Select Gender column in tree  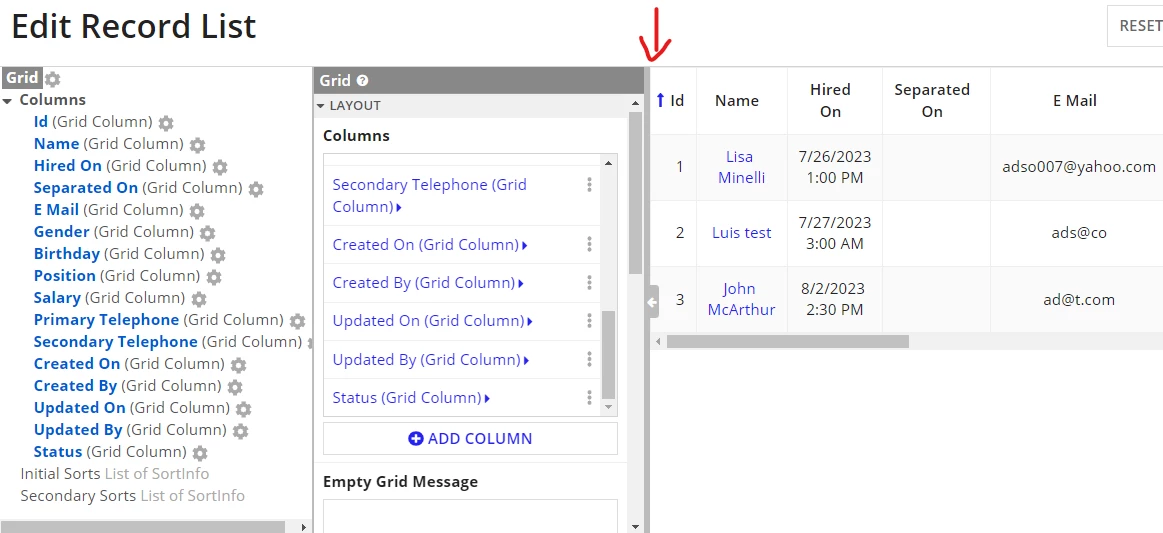point(62,232)
